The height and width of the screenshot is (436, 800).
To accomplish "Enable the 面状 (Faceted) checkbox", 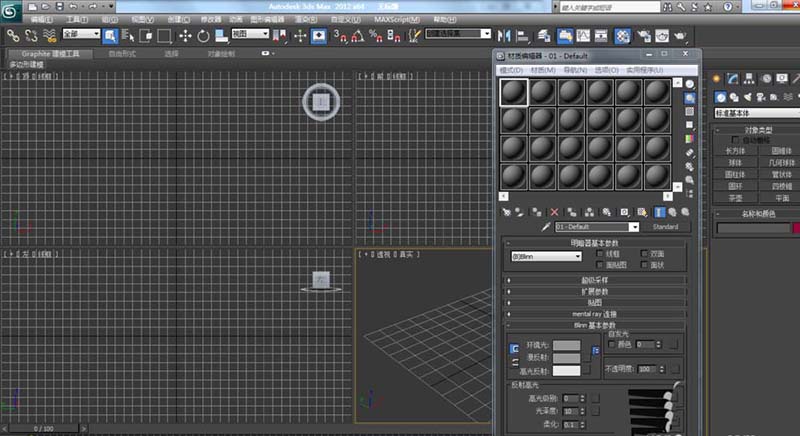I will click(x=644, y=265).
